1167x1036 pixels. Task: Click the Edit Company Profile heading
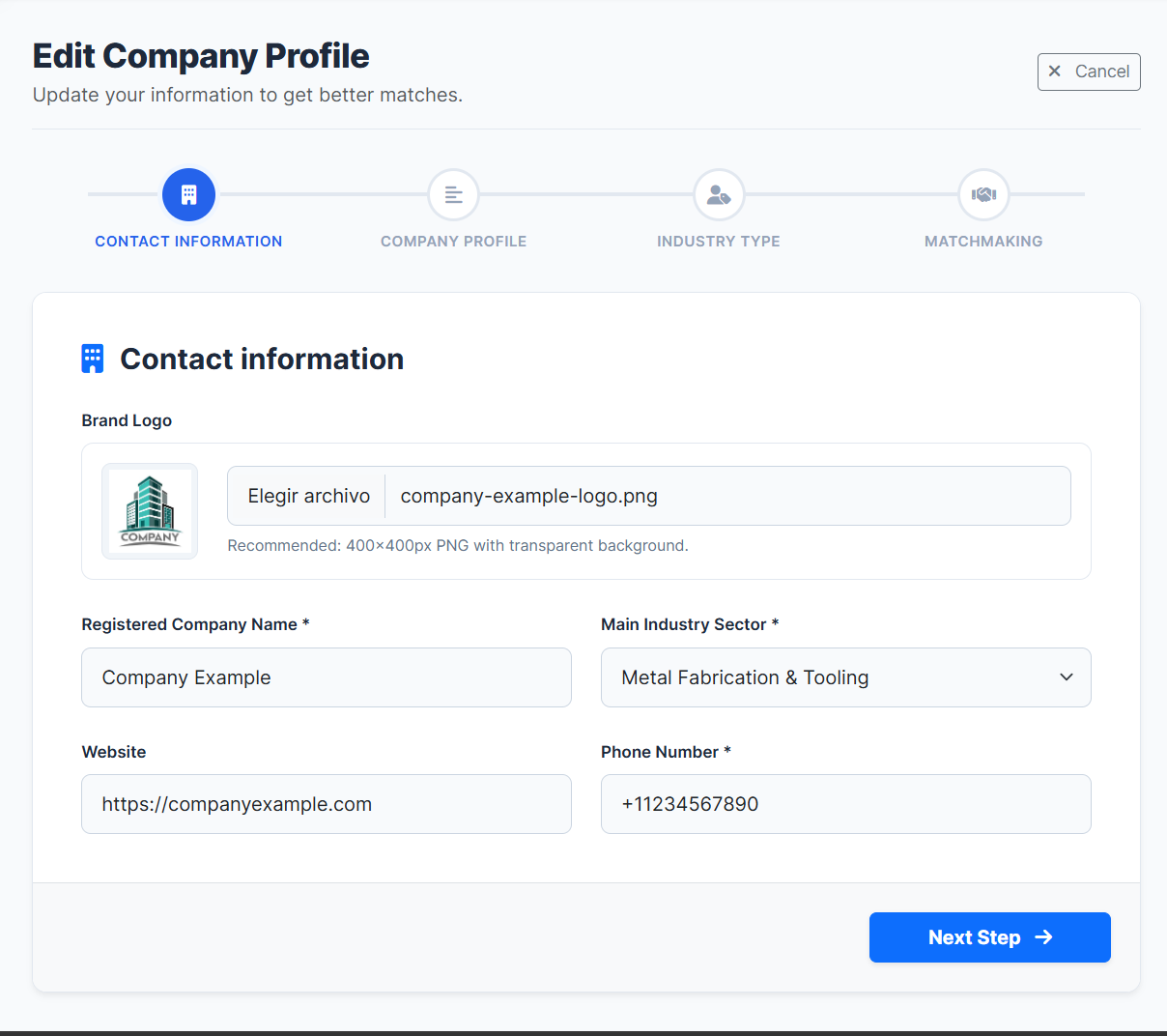pyautogui.click(x=201, y=56)
